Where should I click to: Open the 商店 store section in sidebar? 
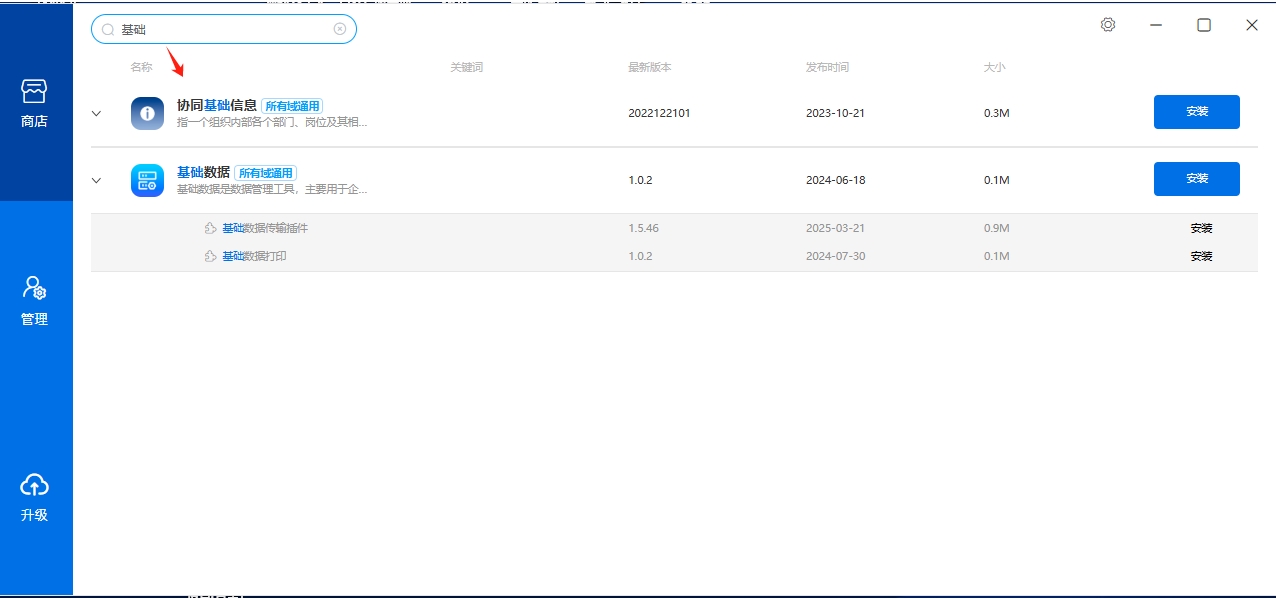coord(35,104)
